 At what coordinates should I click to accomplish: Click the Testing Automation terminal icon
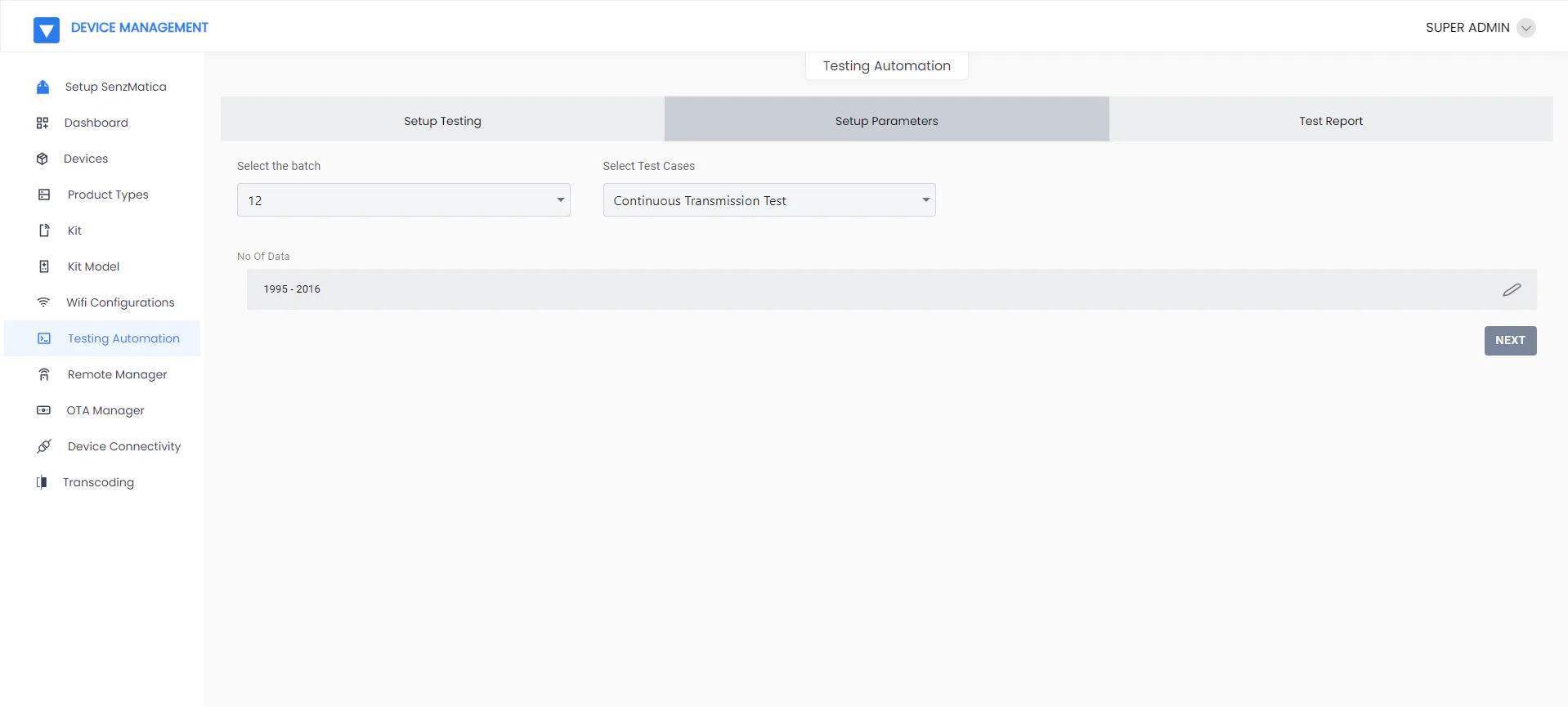[44, 338]
